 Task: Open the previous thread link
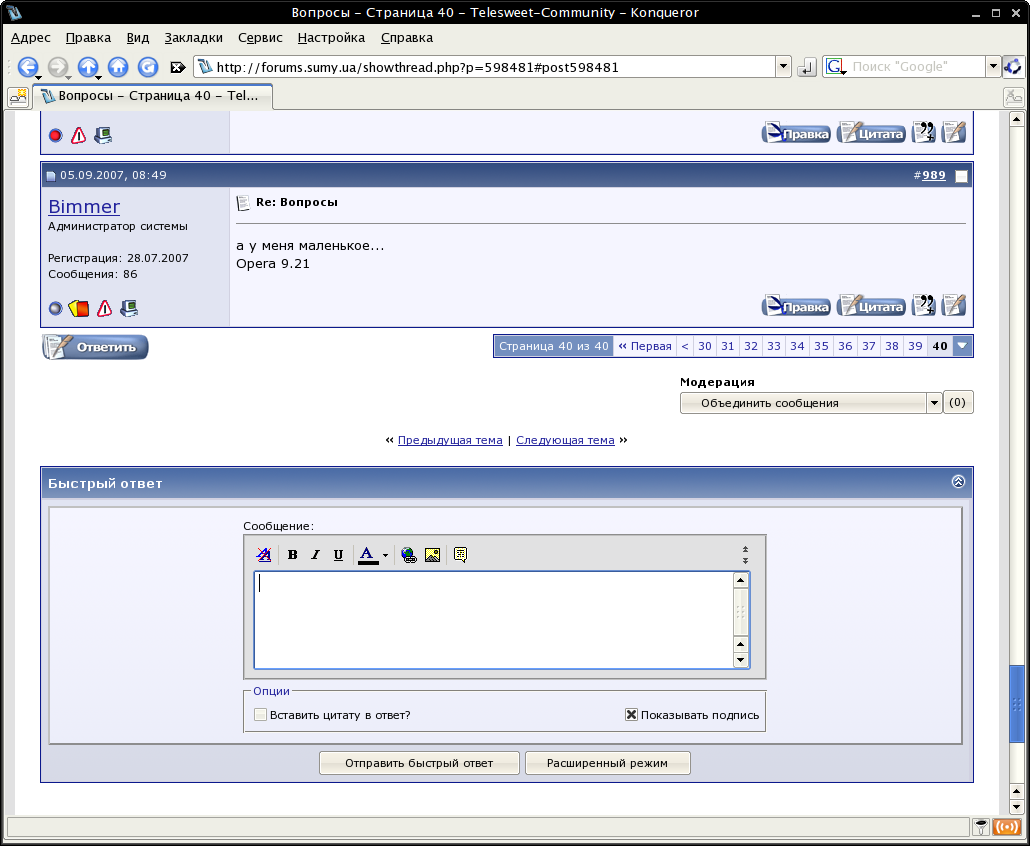tap(450, 440)
